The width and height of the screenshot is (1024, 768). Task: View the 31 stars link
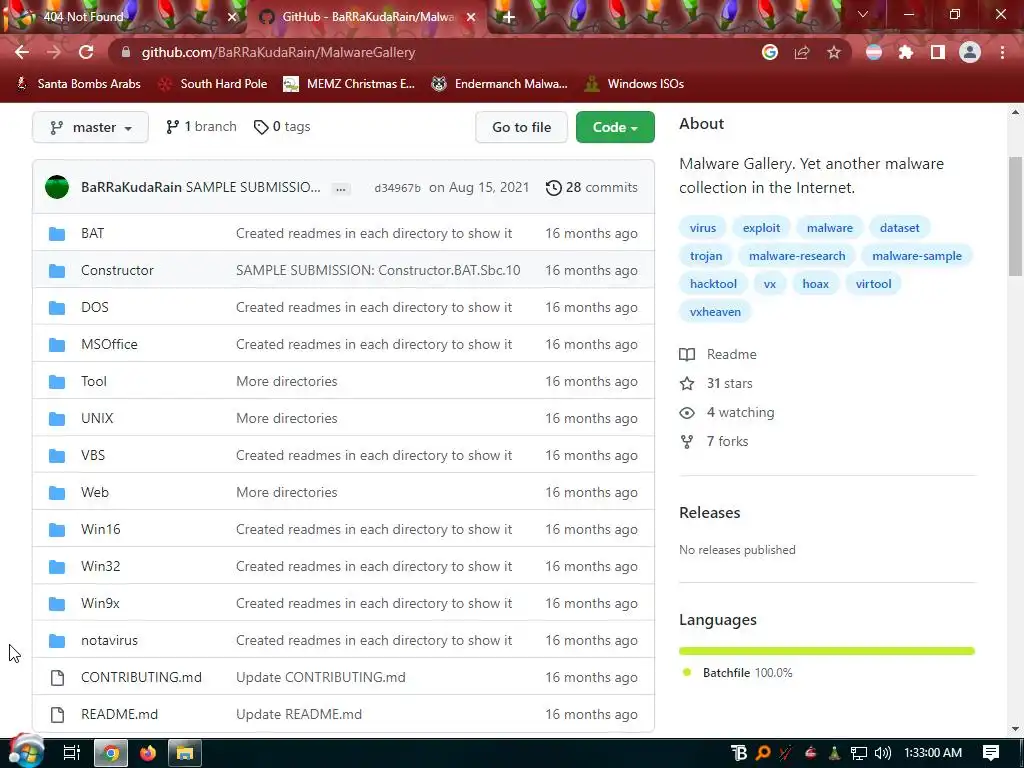(x=716, y=383)
